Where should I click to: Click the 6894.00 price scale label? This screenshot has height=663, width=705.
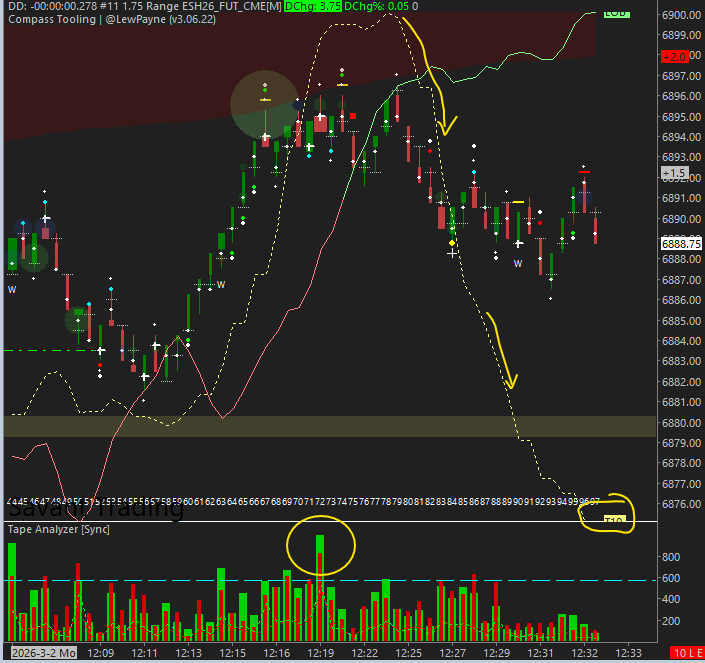point(681,137)
